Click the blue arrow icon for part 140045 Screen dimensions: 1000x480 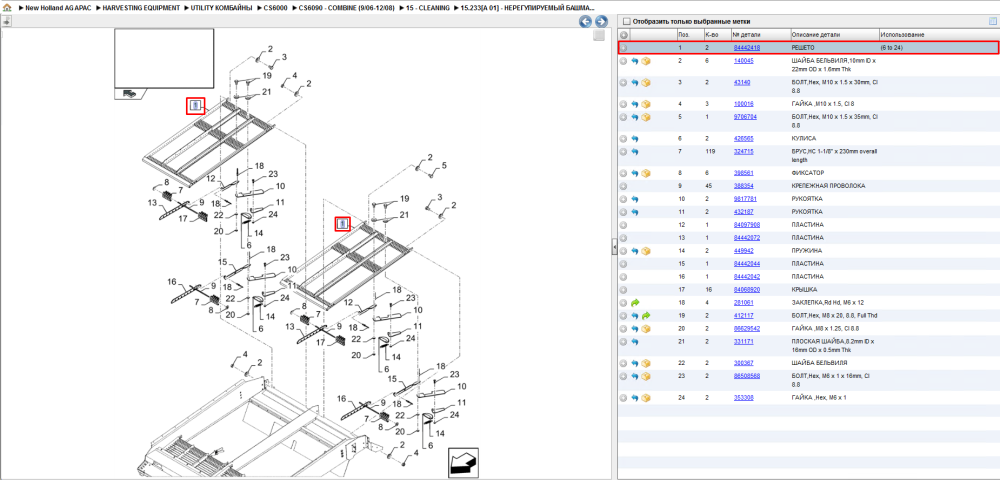(x=635, y=61)
